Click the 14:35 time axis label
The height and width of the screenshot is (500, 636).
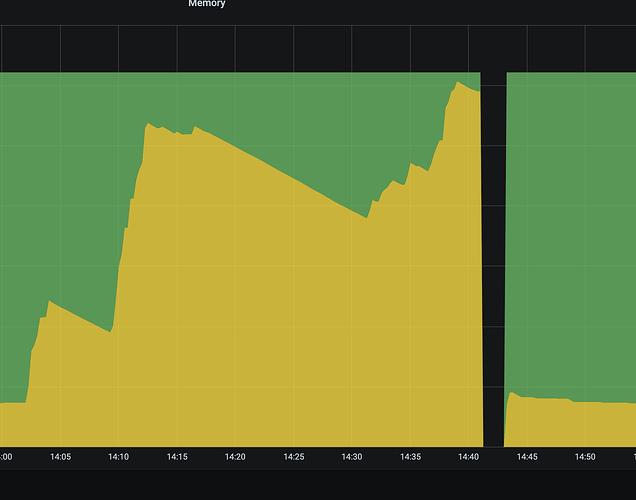410,457
